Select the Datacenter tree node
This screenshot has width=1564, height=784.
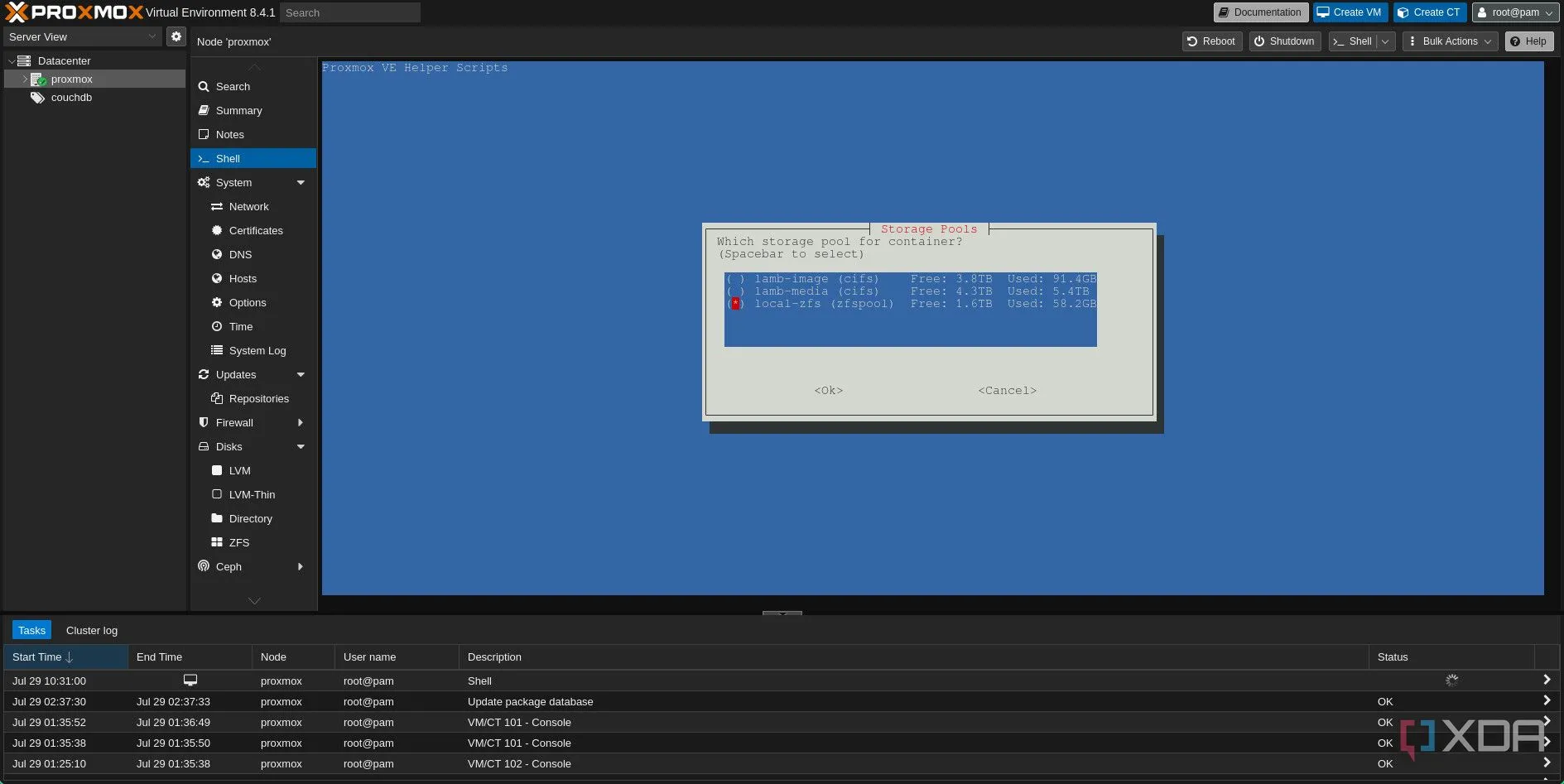tap(64, 60)
